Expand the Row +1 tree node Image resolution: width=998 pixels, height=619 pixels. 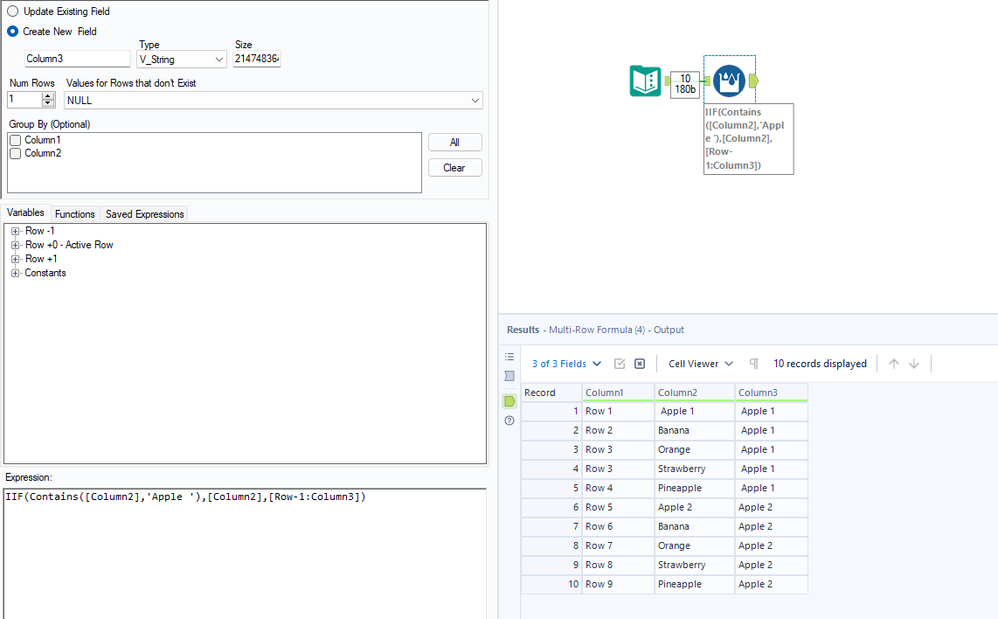point(15,259)
